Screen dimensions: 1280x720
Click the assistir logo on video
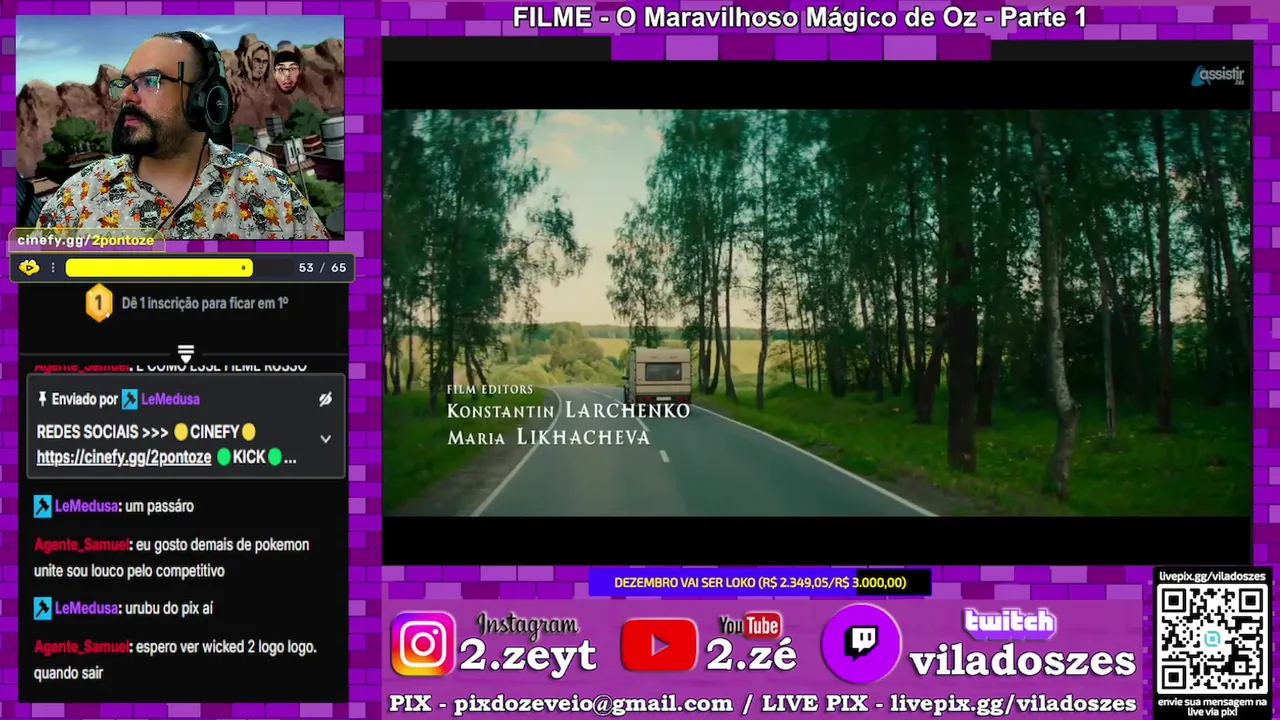coord(1217,76)
